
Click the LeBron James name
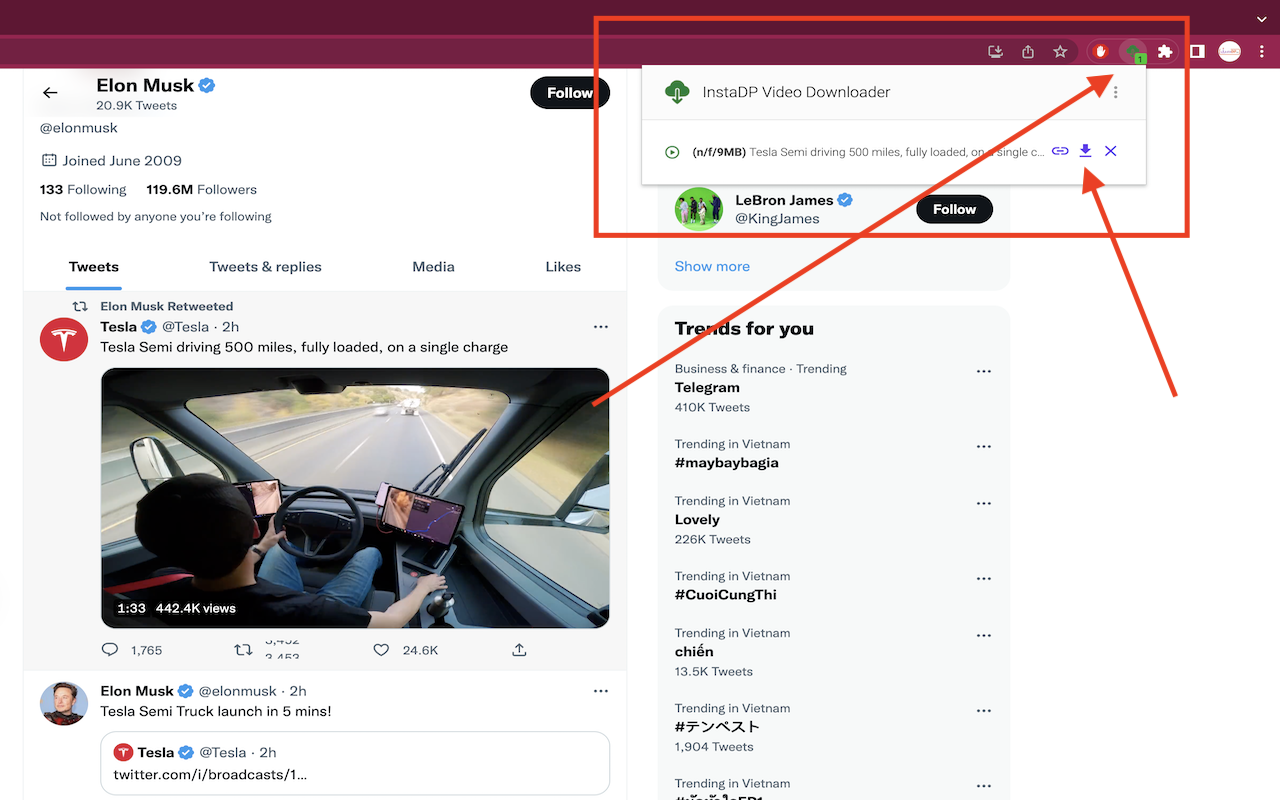(784, 200)
